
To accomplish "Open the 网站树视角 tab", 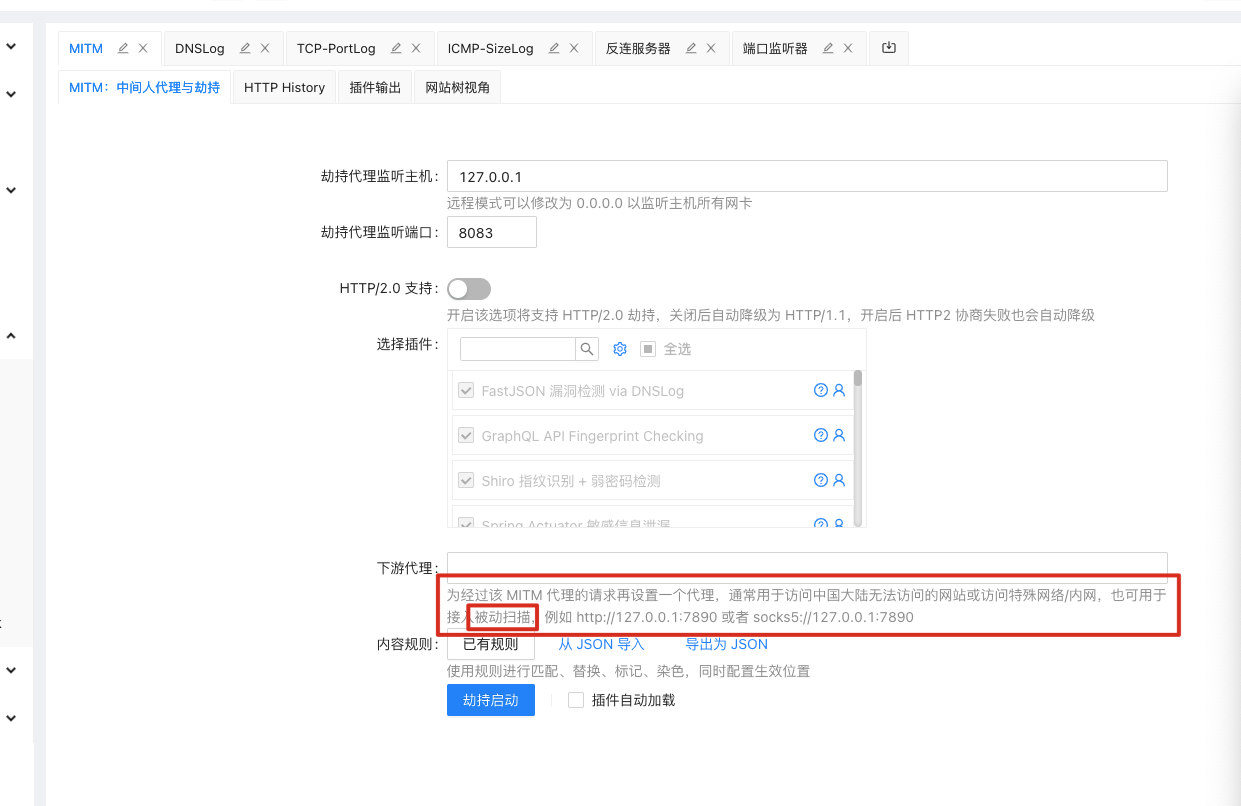I will [457, 88].
